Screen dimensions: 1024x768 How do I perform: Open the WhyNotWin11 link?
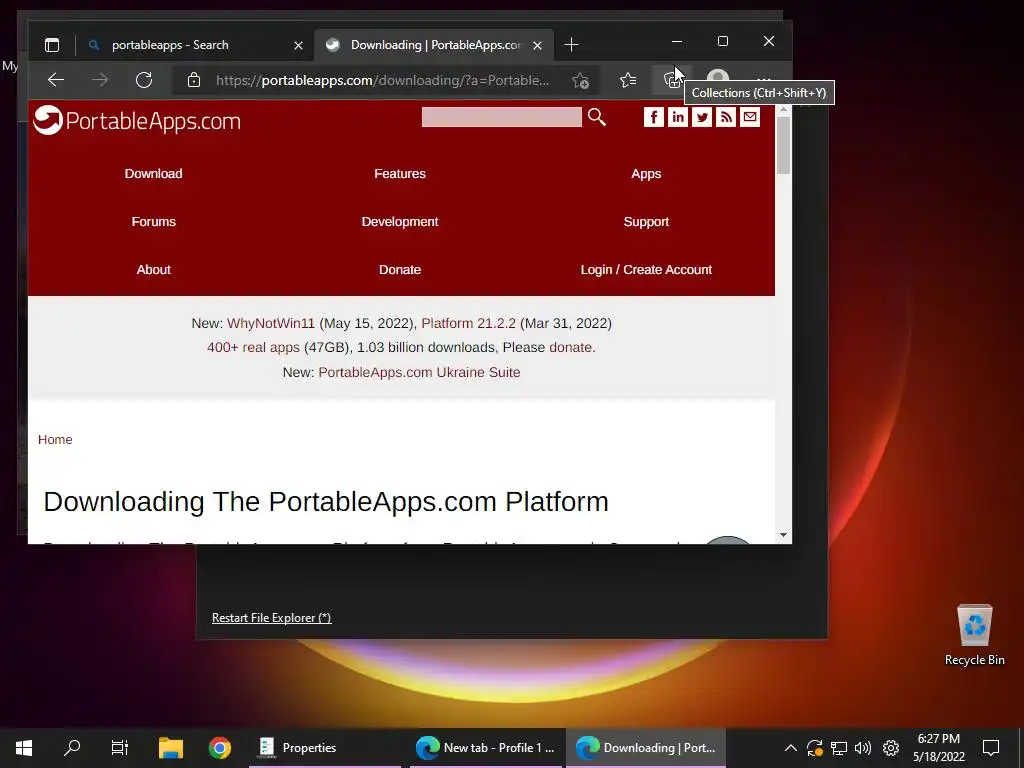[x=270, y=323]
